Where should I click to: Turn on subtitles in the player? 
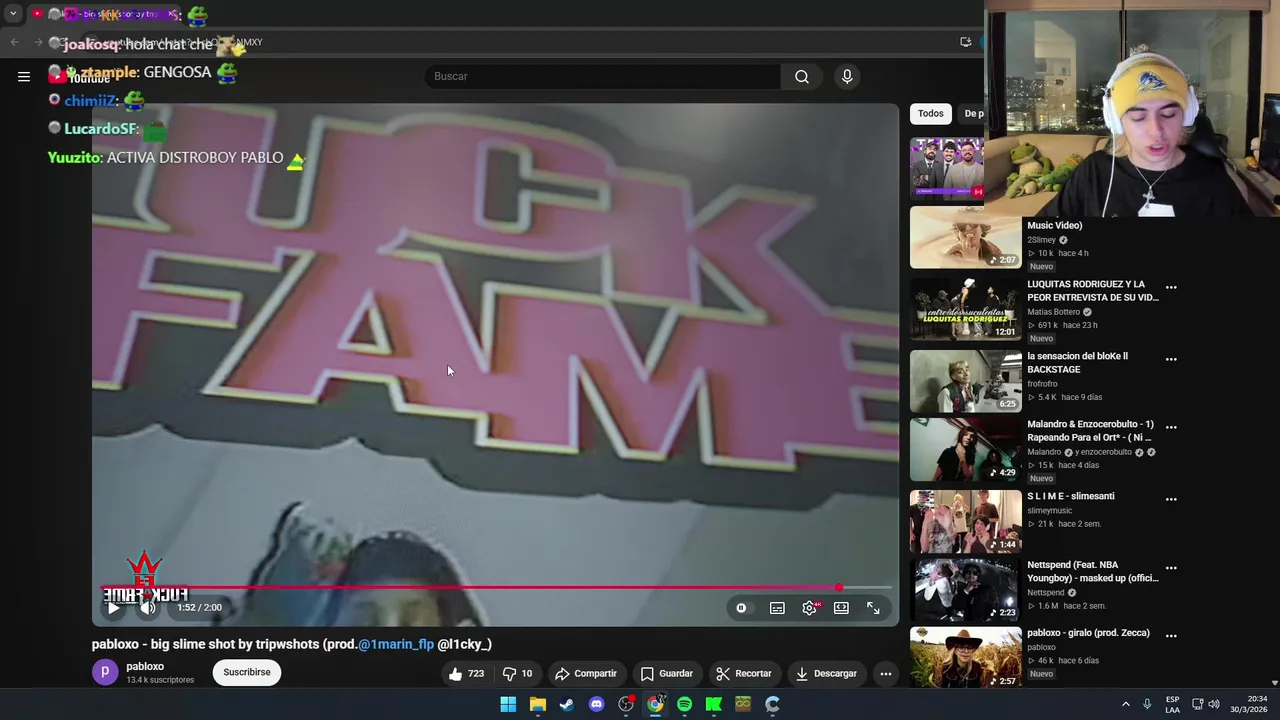tap(777, 608)
